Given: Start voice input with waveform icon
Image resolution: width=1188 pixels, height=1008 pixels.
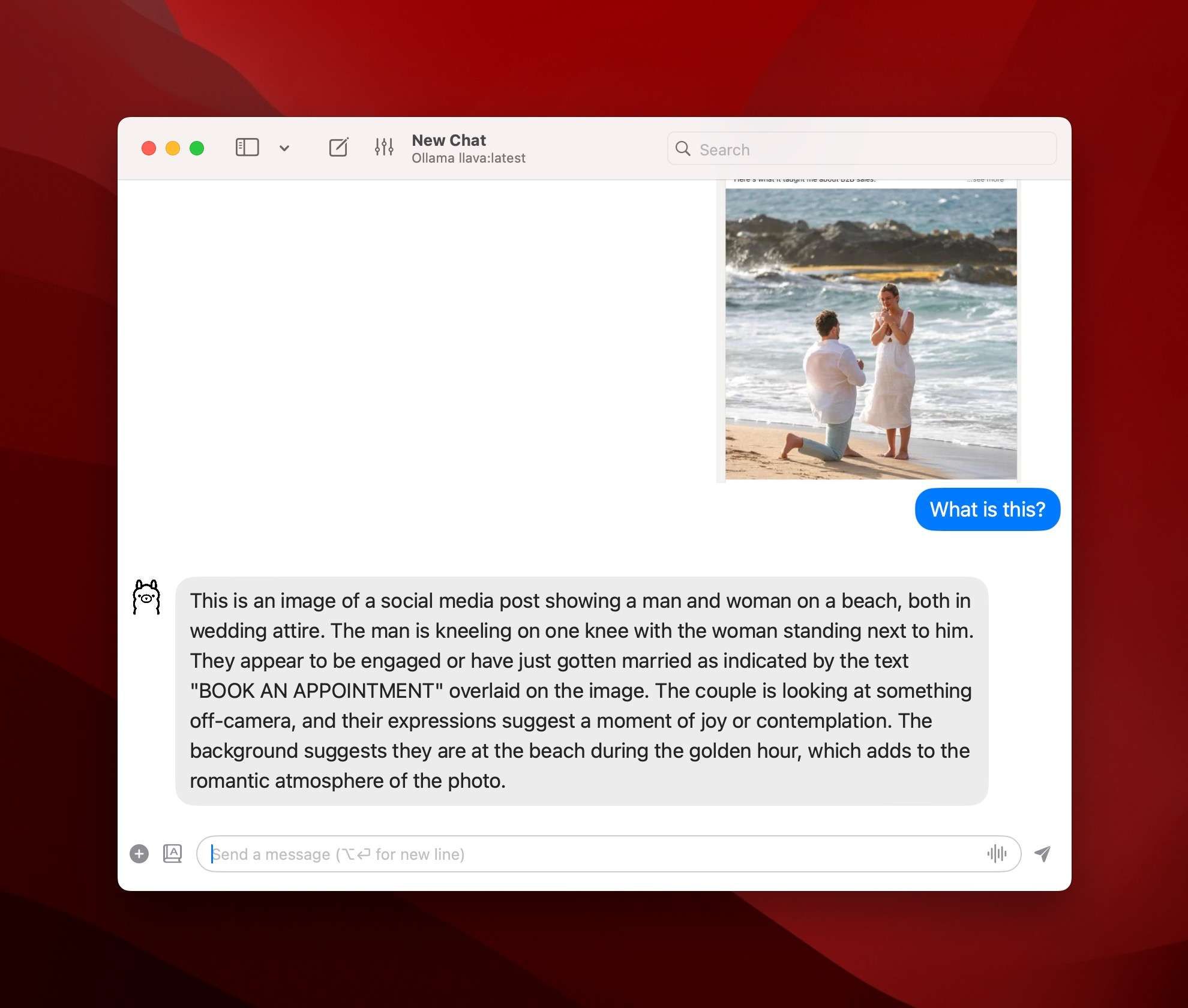Looking at the screenshot, I should point(997,854).
